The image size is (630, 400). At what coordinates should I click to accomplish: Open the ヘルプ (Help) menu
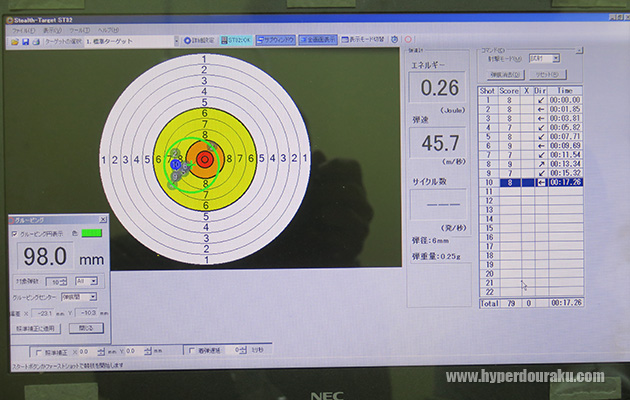[109, 30]
